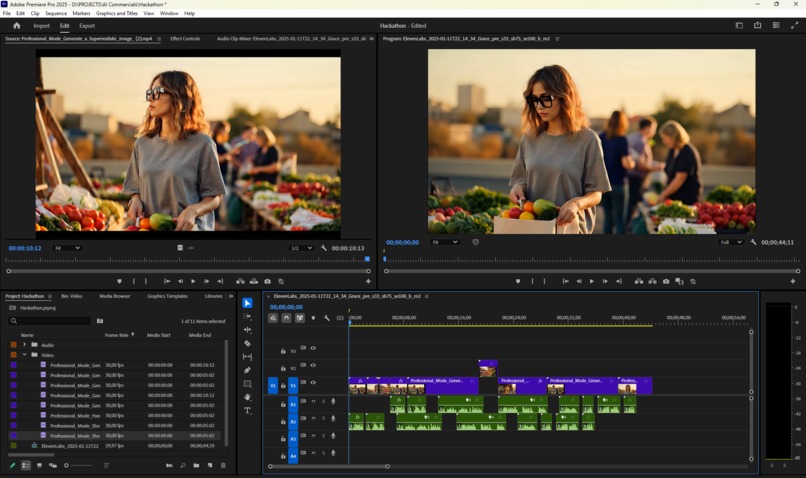
Task: Toggle snapping in the timeline
Action: 286,318
